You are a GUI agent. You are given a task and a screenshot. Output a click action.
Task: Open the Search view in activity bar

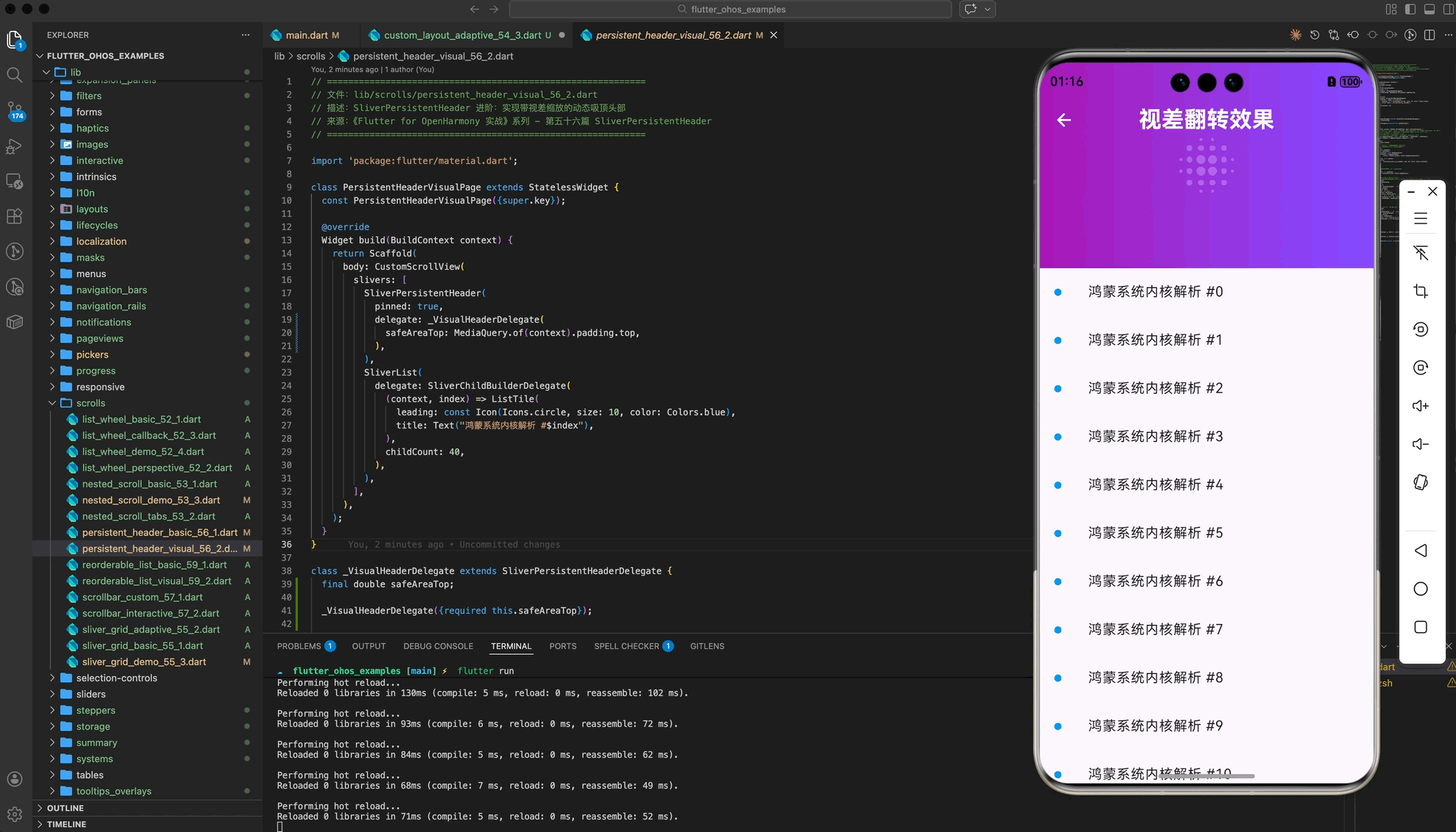[14, 74]
